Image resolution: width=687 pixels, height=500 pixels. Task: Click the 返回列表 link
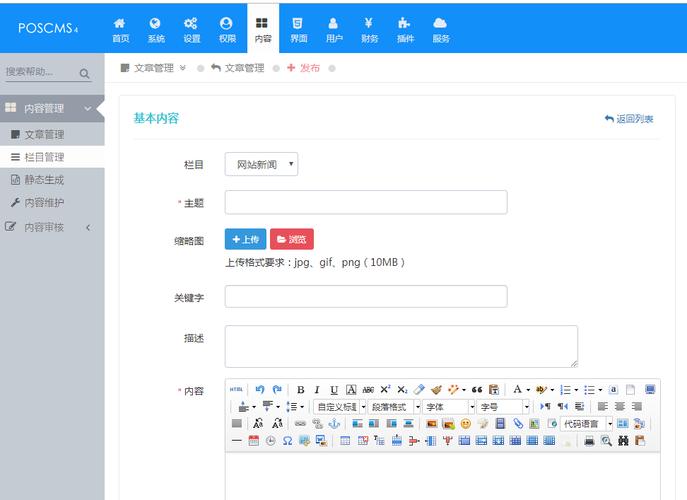[x=629, y=119]
